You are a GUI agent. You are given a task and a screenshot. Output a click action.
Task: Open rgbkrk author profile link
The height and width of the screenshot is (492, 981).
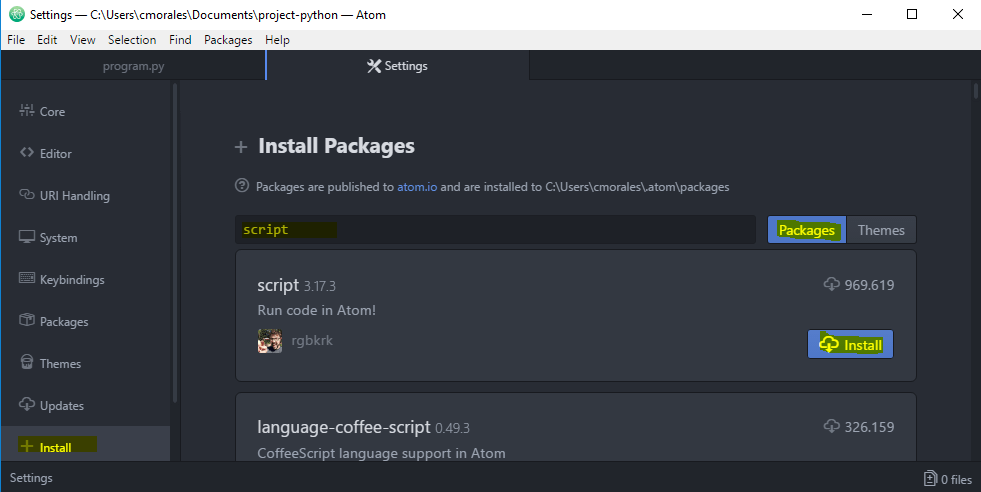312,341
